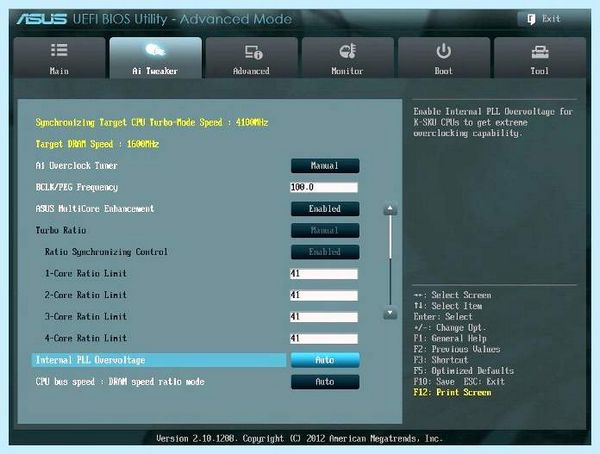The width and height of the screenshot is (600, 454).
Task: Select the Internal PLL Overvoltage row
Action: (159, 360)
